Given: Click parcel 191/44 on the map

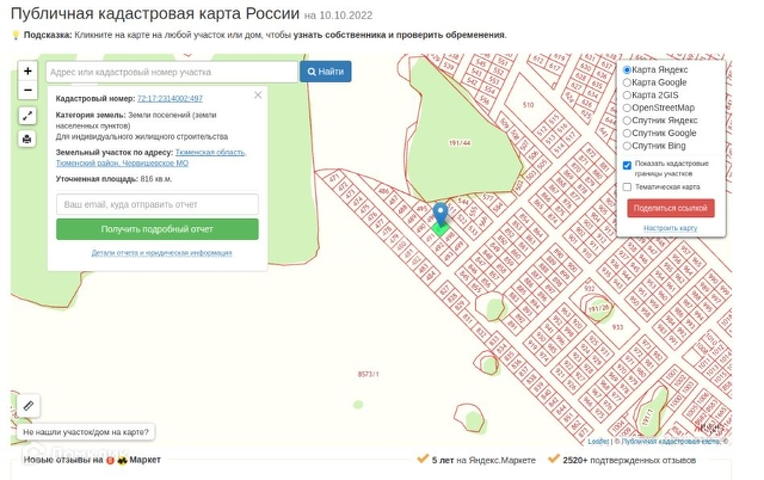Looking at the screenshot, I should tap(459, 143).
